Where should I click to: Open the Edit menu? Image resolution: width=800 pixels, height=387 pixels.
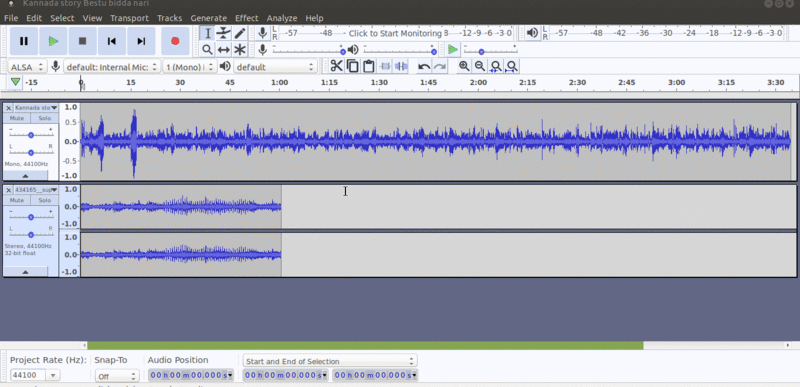pos(34,18)
